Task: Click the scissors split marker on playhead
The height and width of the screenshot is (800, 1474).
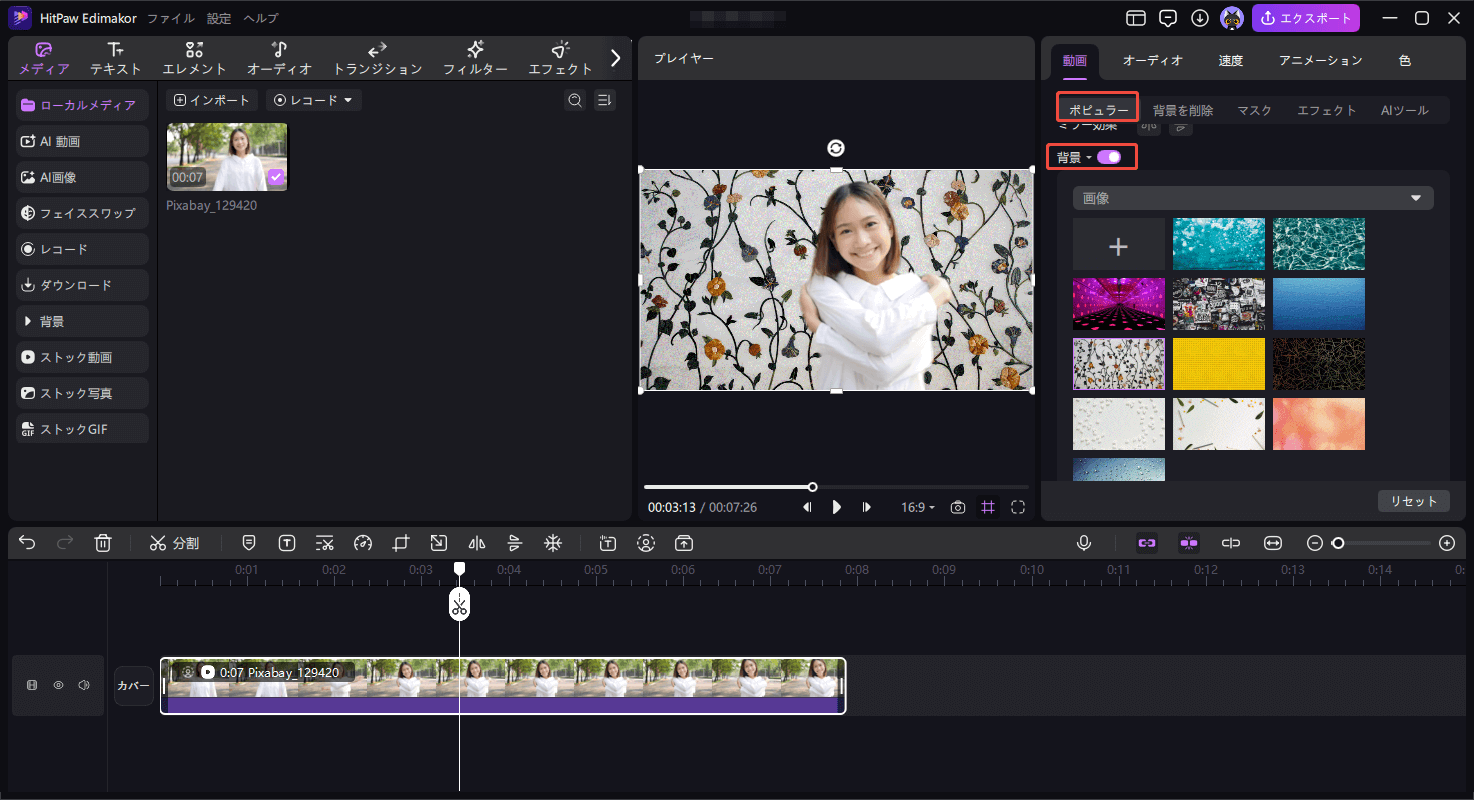Action: point(459,605)
